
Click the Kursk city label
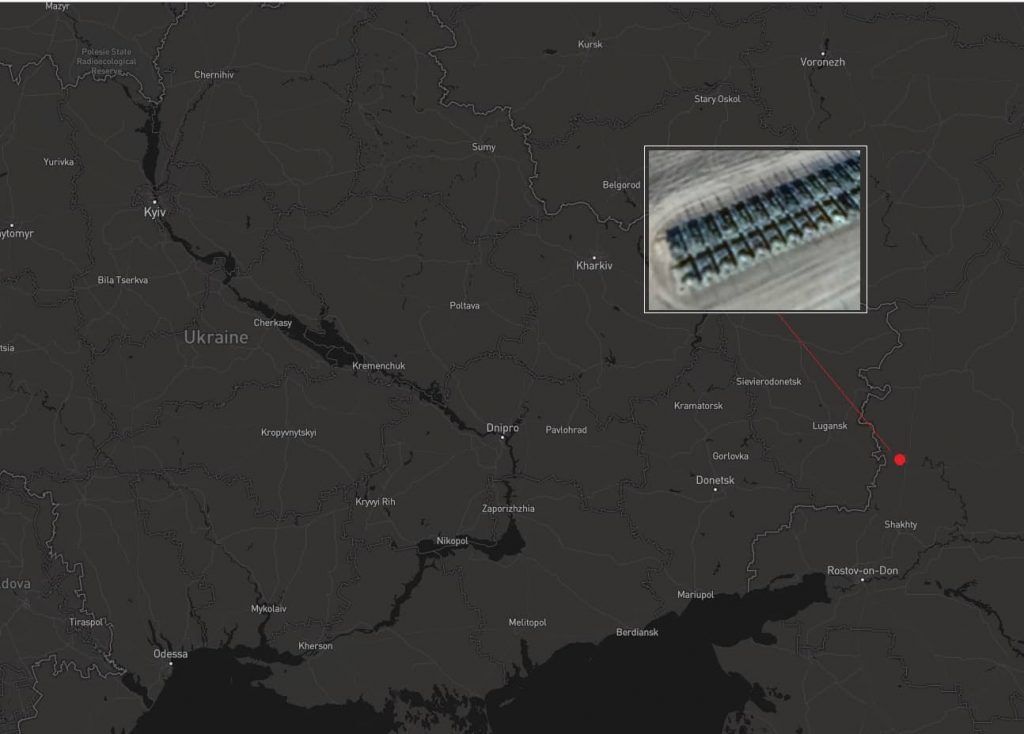[590, 45]
